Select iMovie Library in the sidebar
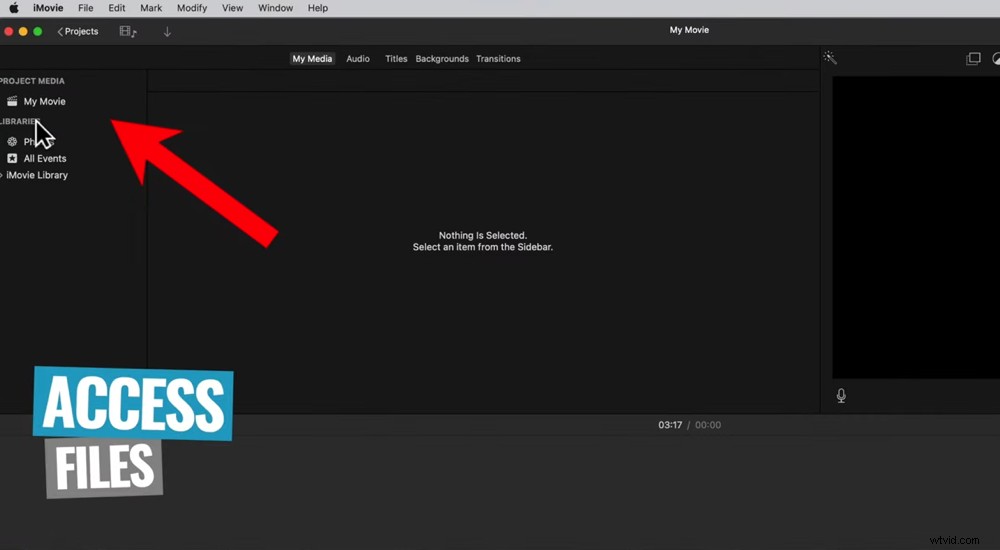Image resolution: width=1000 pixels, height=550 pixels. click(37, 175)
